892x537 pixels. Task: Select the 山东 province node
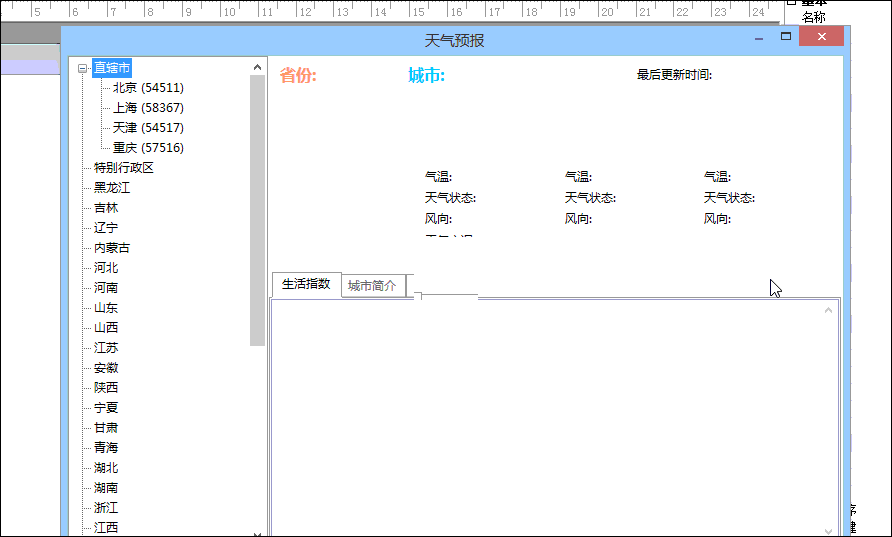tap(106, 308)
